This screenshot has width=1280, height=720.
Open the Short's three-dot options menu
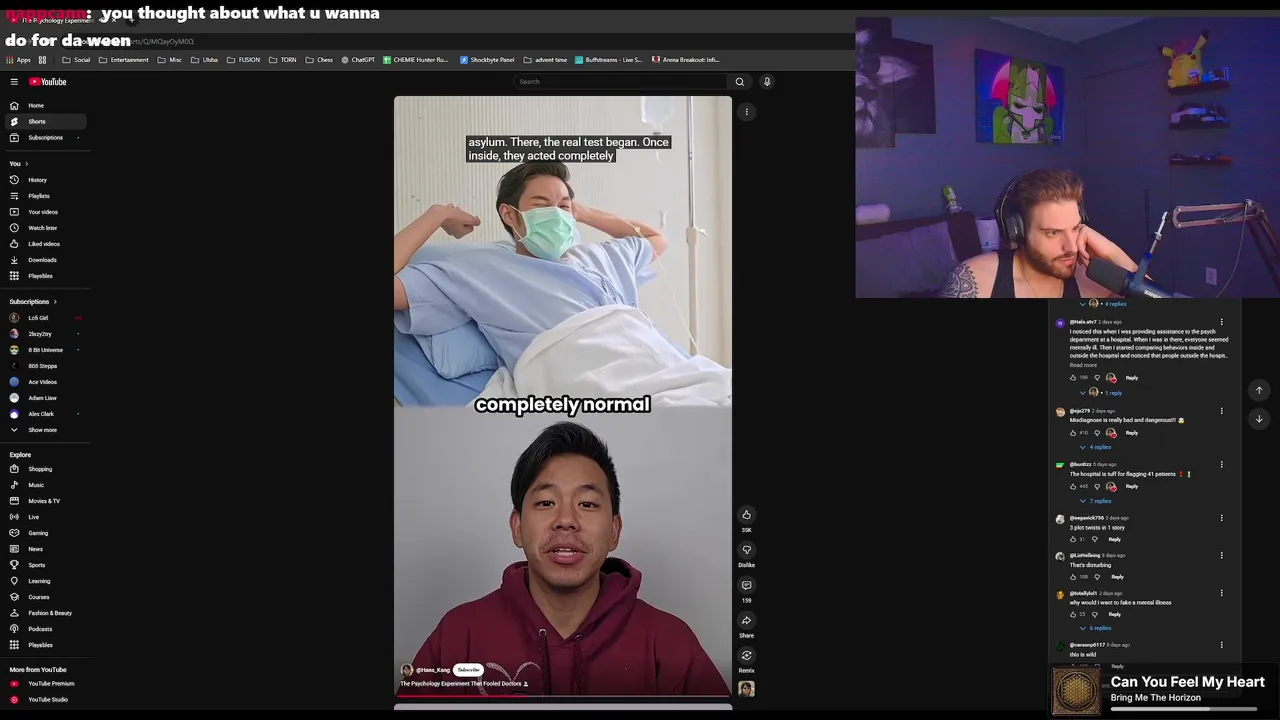coord(746,112)
